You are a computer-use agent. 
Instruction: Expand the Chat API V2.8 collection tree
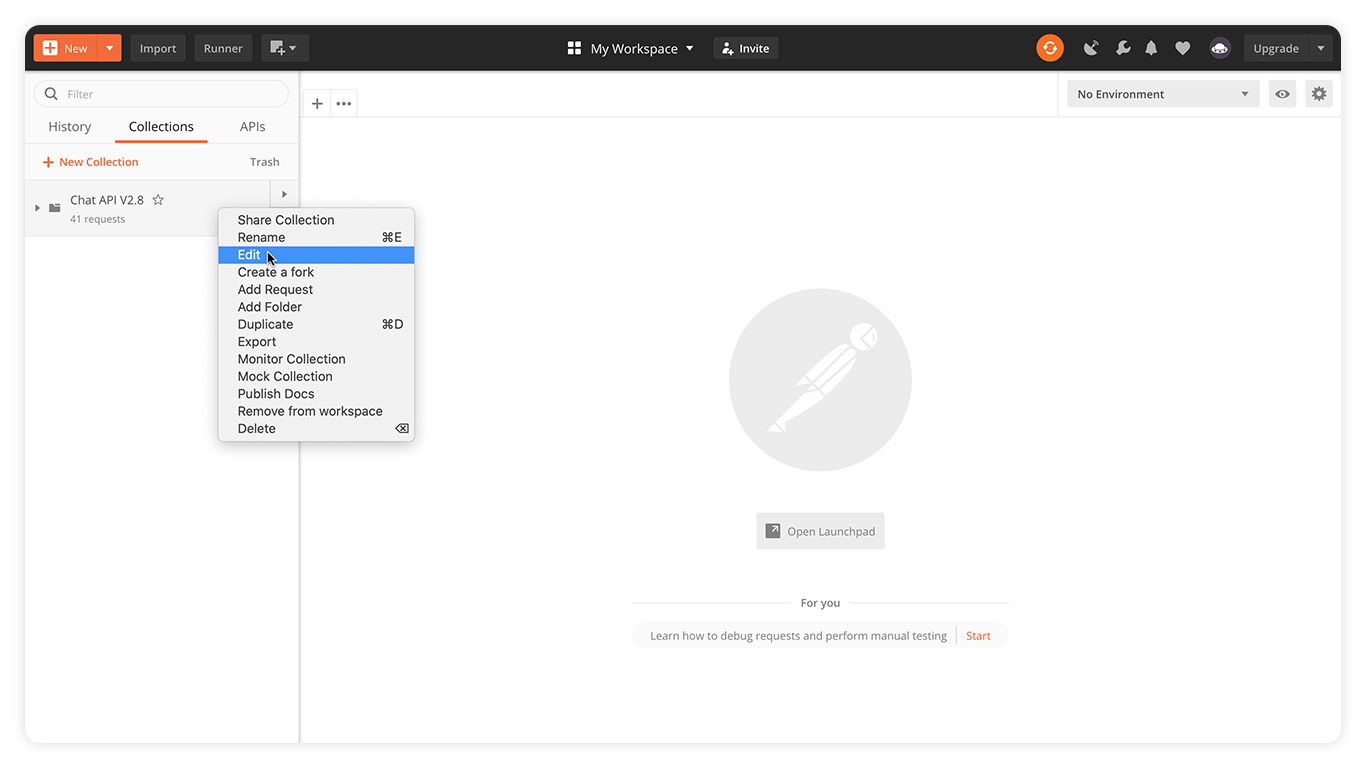38,208
